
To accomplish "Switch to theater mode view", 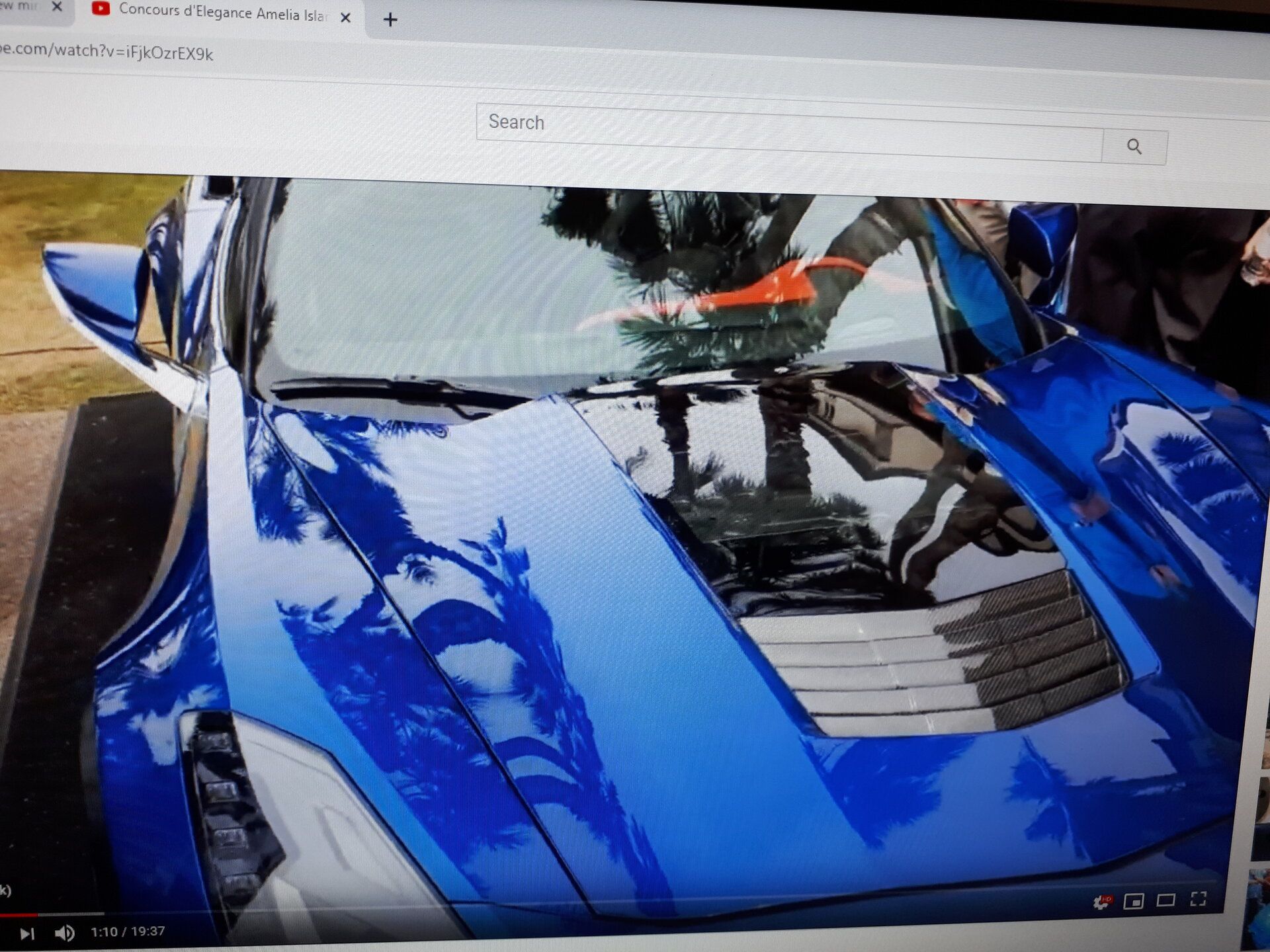I will point(1165,900).
